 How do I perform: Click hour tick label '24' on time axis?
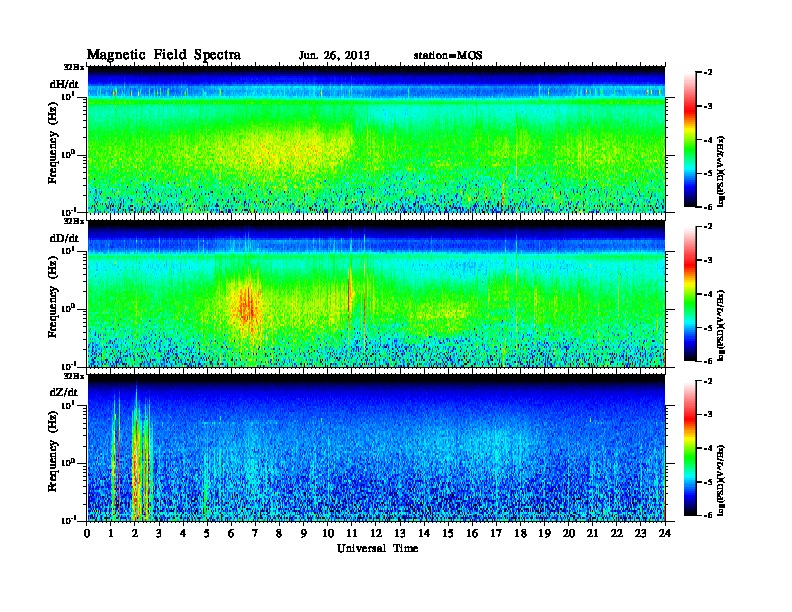tap(665, 534)
